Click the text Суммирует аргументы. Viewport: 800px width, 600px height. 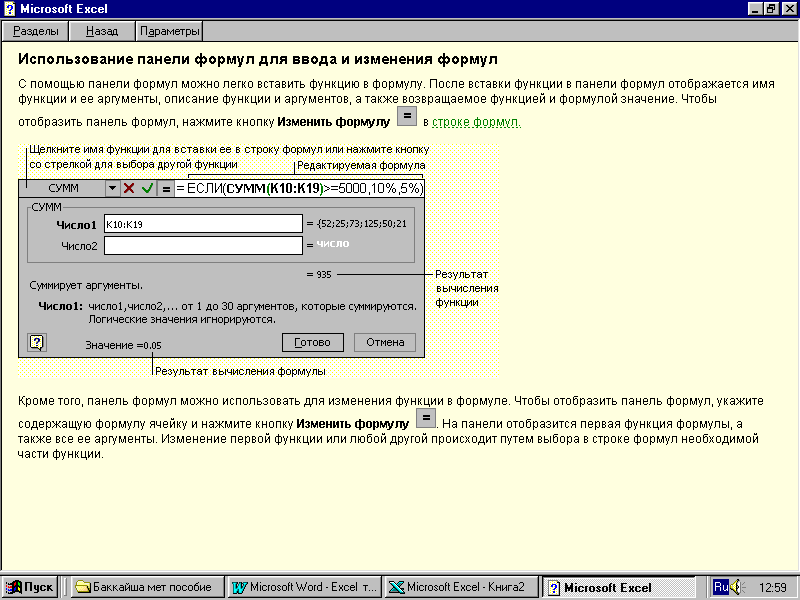pyautogui.click(x=86, y=285)
